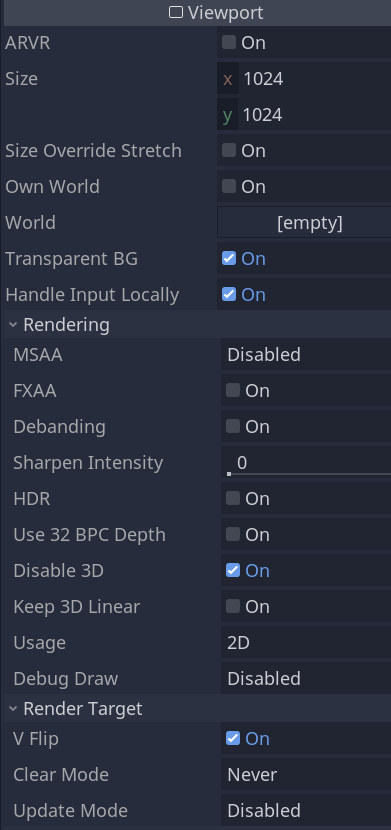The height and width of the screenshot is (830, 391).
Task: Uncheck Handle Input Locally
Action: pyautogui.click(x=229, y=294)
